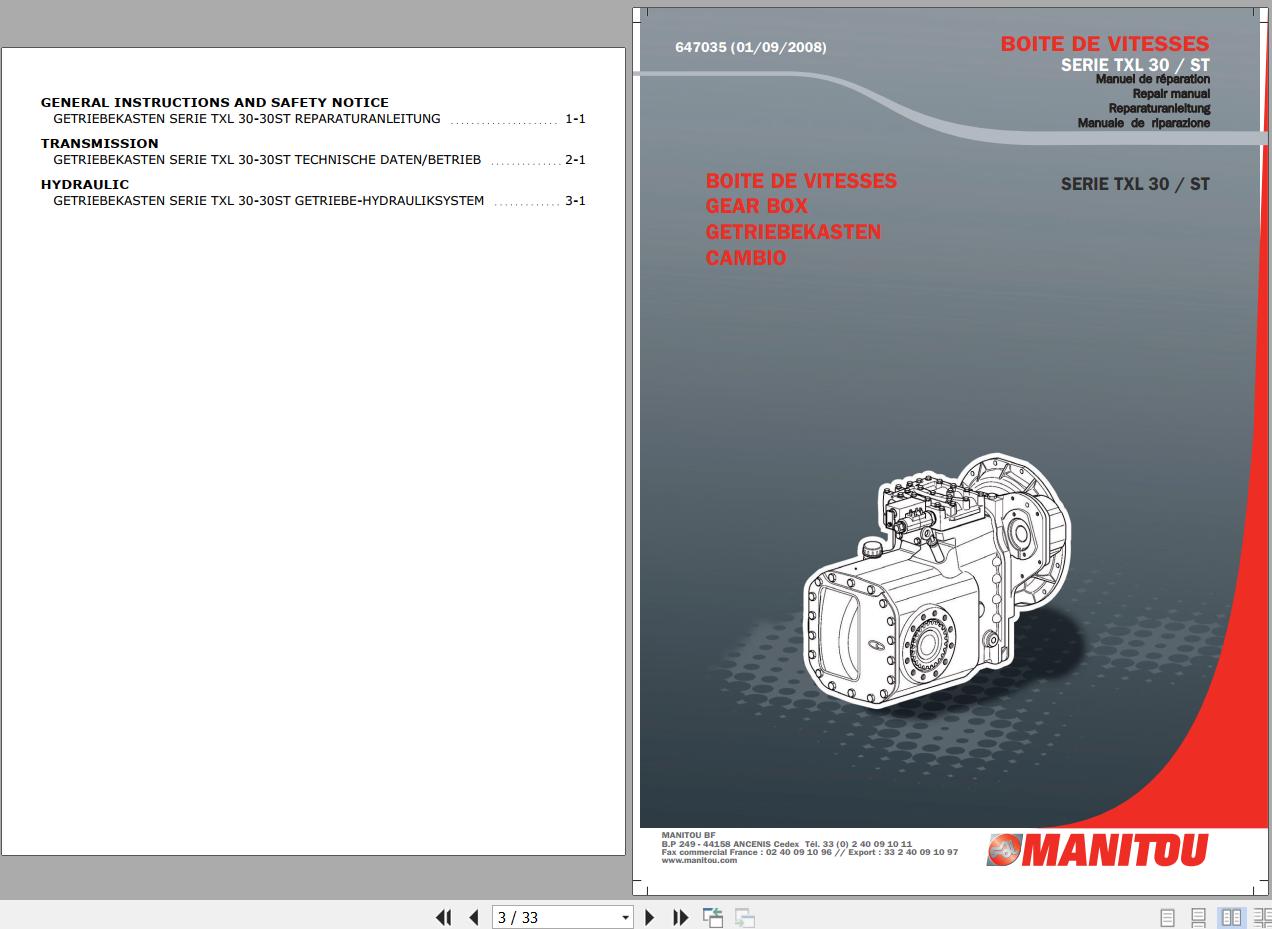Select two-page facing view

(x=1231, y=917)
